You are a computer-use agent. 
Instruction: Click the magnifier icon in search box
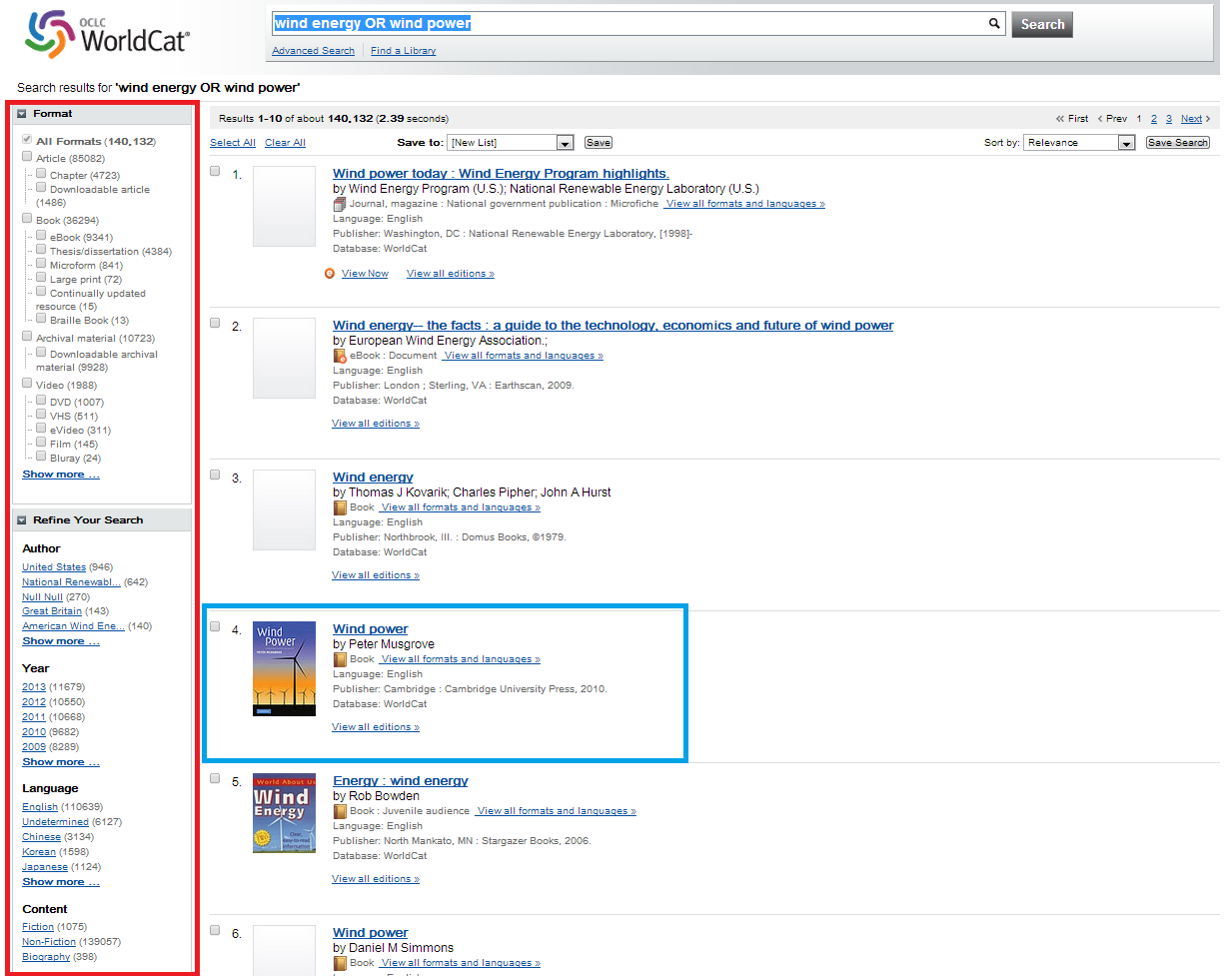[994, 23]
